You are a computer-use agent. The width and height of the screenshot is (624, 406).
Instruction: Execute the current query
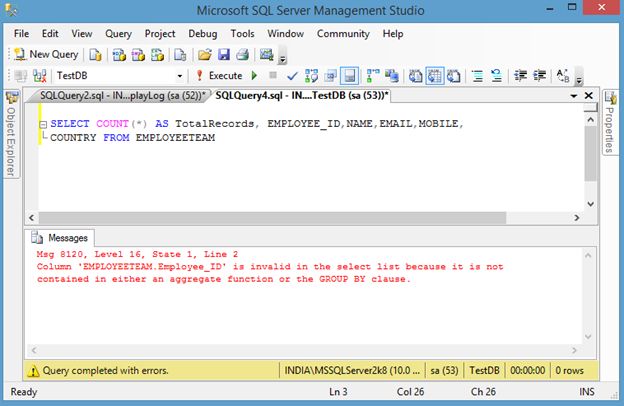coord(220,76)
